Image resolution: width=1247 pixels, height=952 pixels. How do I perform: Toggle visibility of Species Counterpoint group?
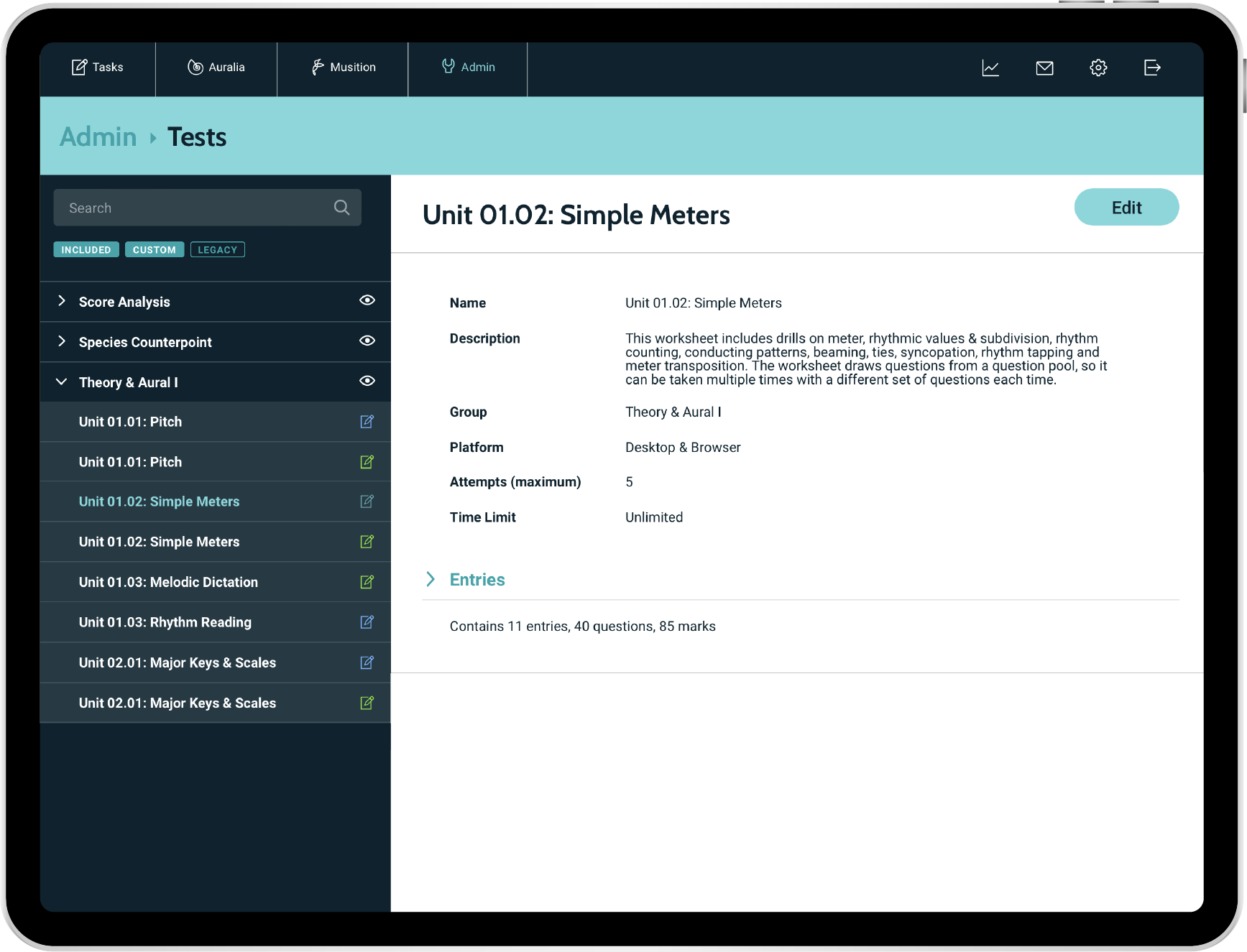tap(367, 341)
